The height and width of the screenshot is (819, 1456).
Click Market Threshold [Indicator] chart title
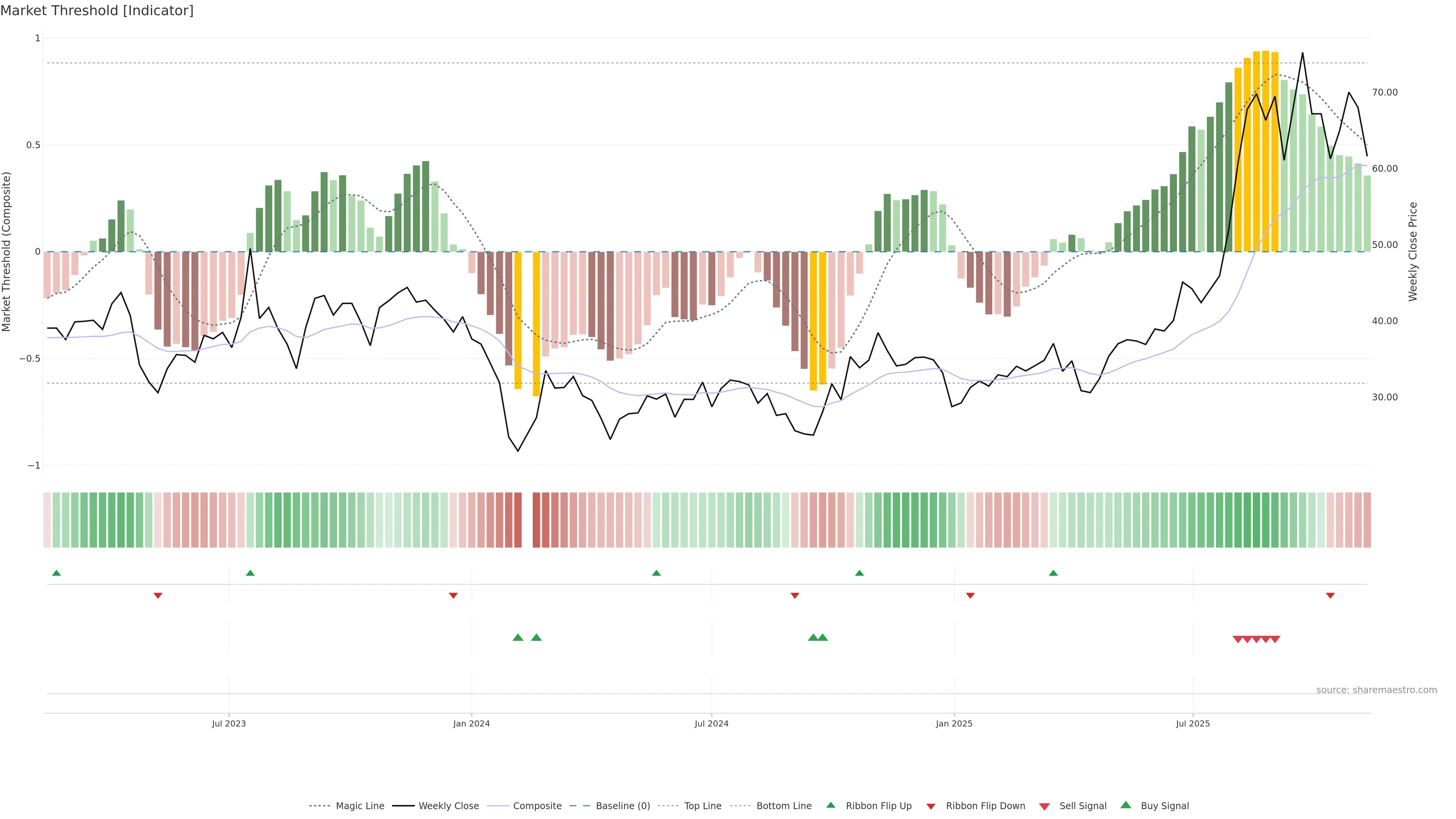[97, 10]
